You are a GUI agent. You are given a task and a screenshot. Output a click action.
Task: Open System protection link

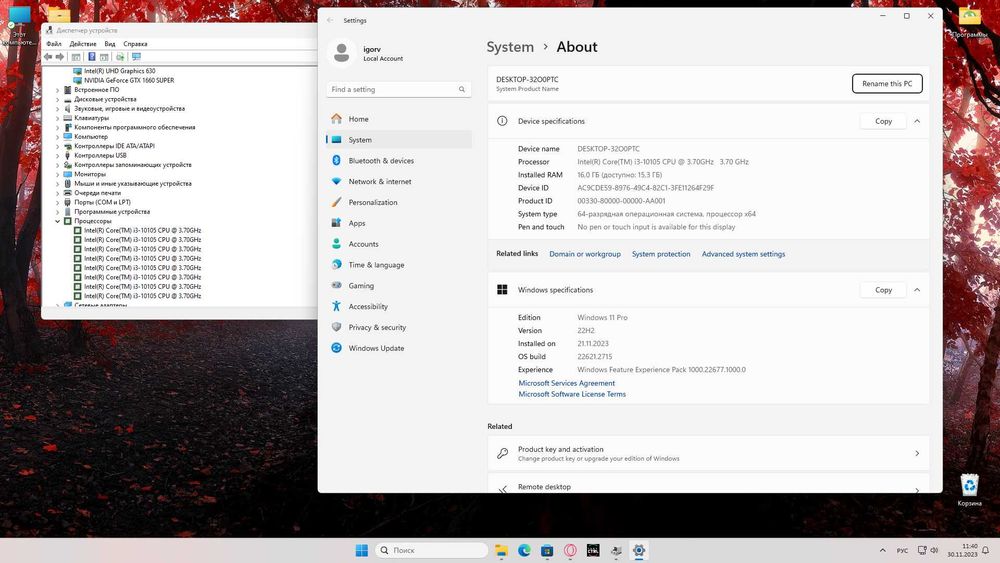click(661, 254)
